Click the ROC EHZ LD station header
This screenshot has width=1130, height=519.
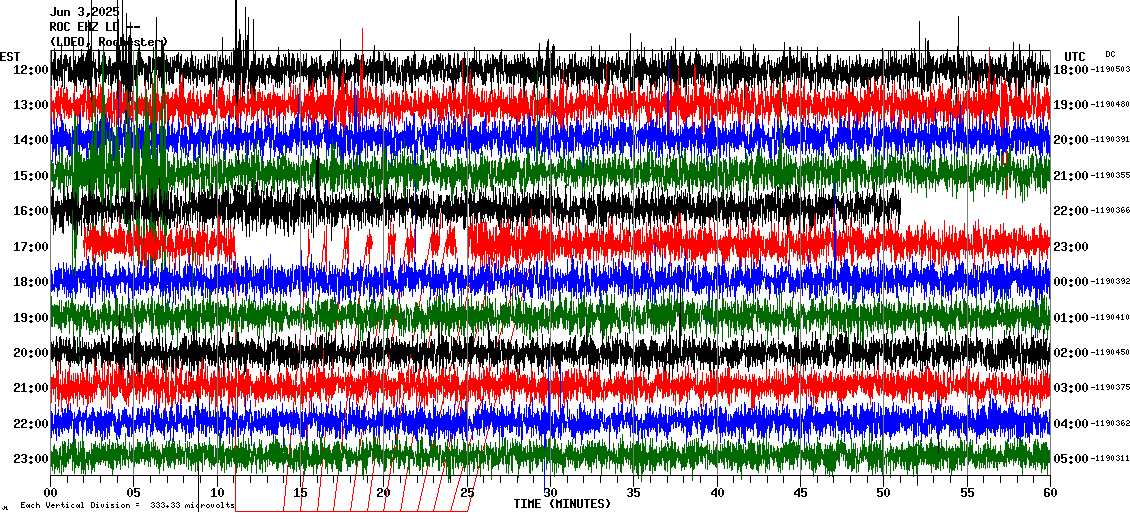click(94, 27)
